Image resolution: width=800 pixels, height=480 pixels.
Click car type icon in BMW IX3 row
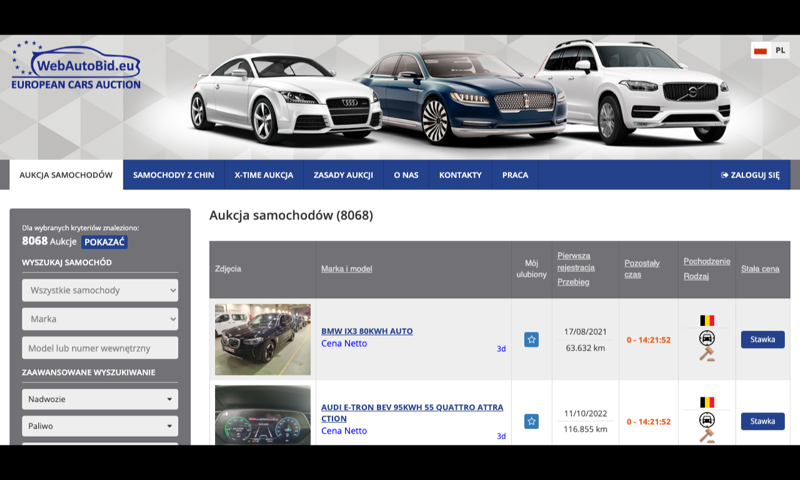coord(707,338)
